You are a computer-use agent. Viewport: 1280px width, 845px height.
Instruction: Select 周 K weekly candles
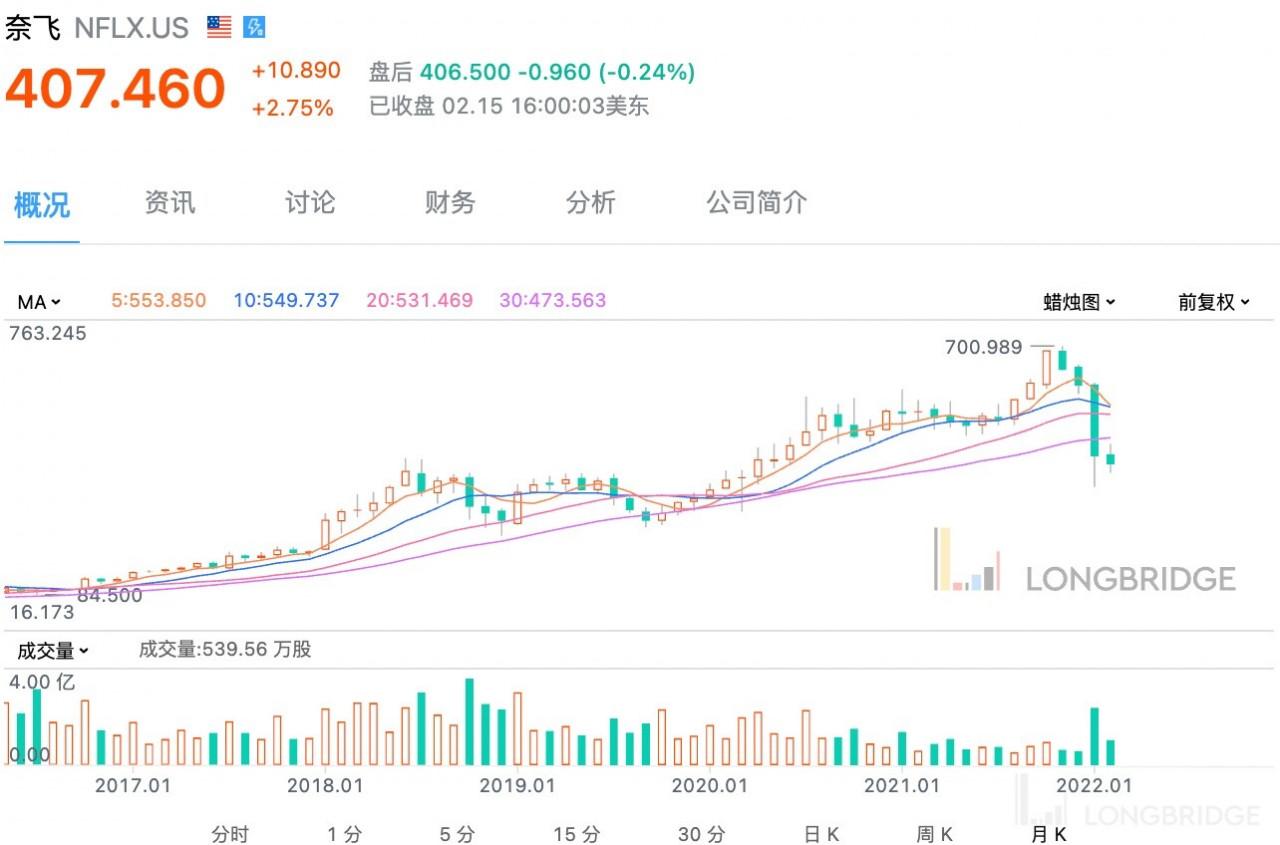pos(934,834)
